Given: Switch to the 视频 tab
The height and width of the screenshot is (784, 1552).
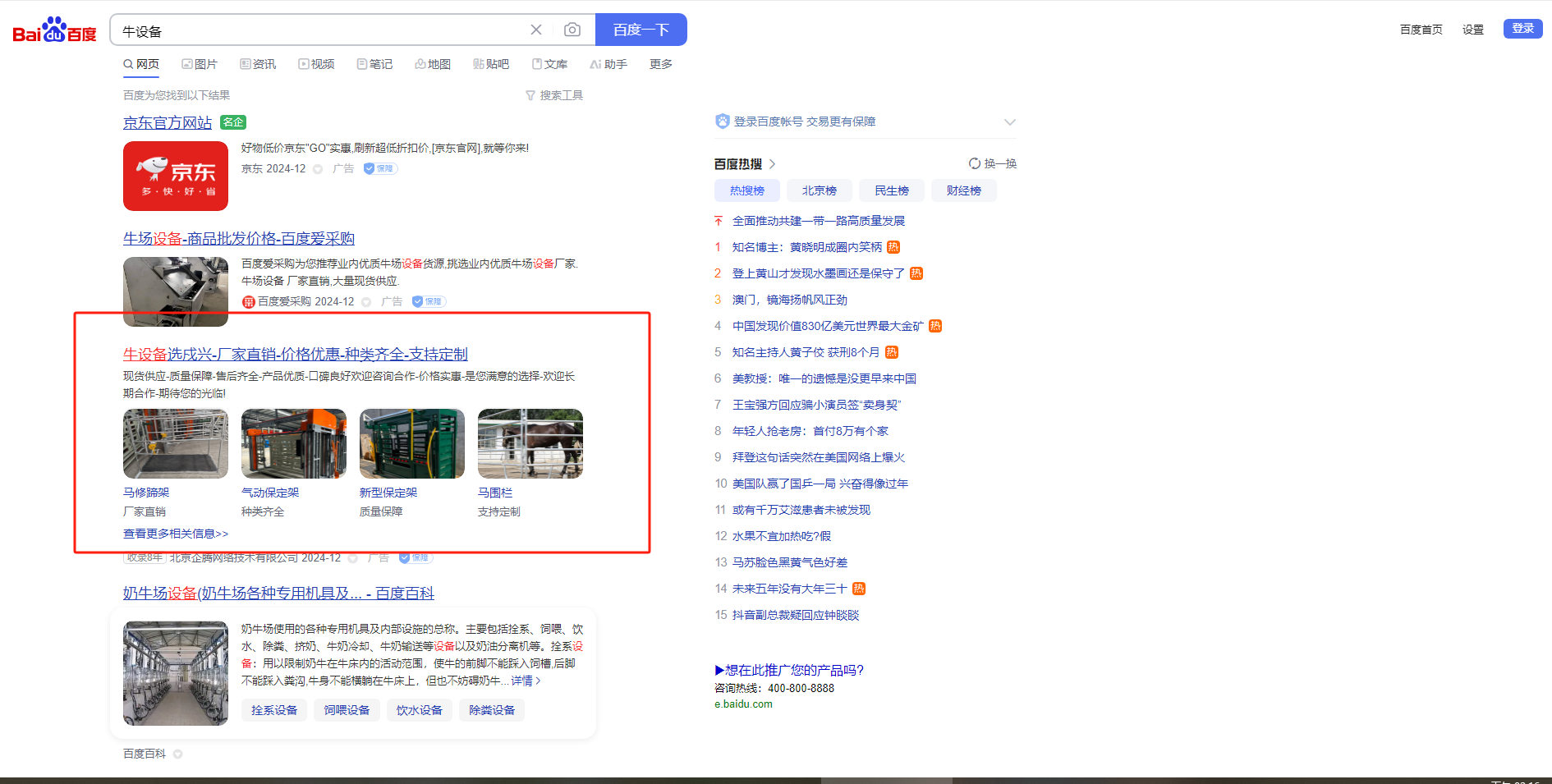Looking at the screenshot, I should [x=316, y=64].
